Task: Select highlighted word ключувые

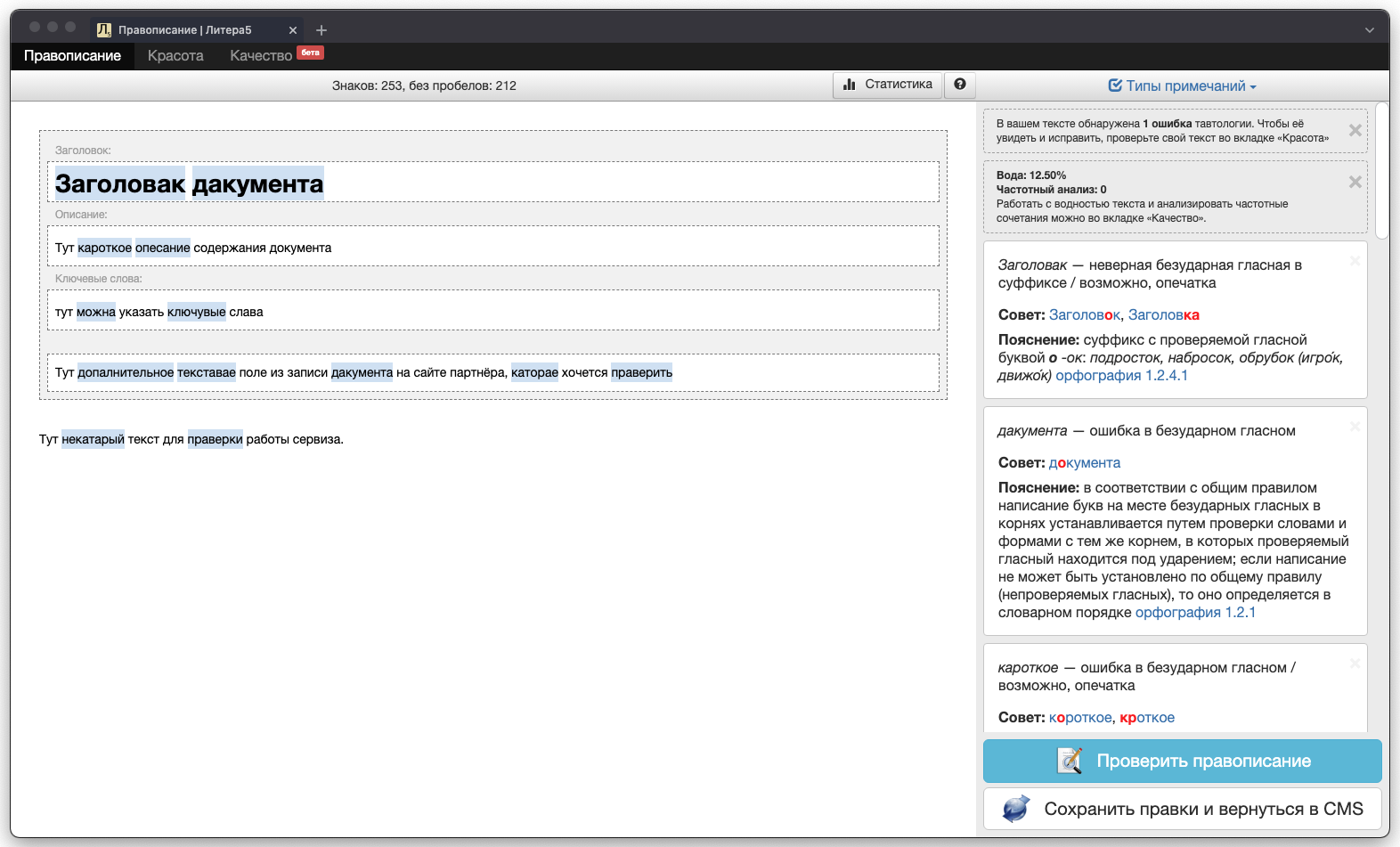Action: (x=197, y=312)
